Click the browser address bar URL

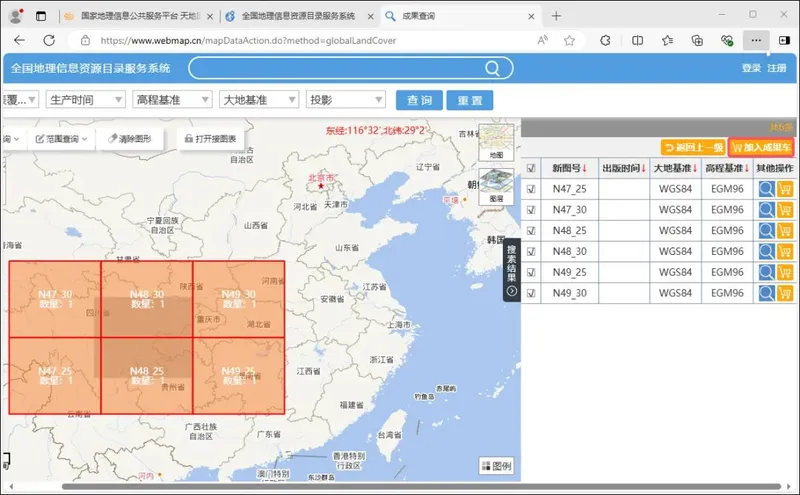[248, 41]
